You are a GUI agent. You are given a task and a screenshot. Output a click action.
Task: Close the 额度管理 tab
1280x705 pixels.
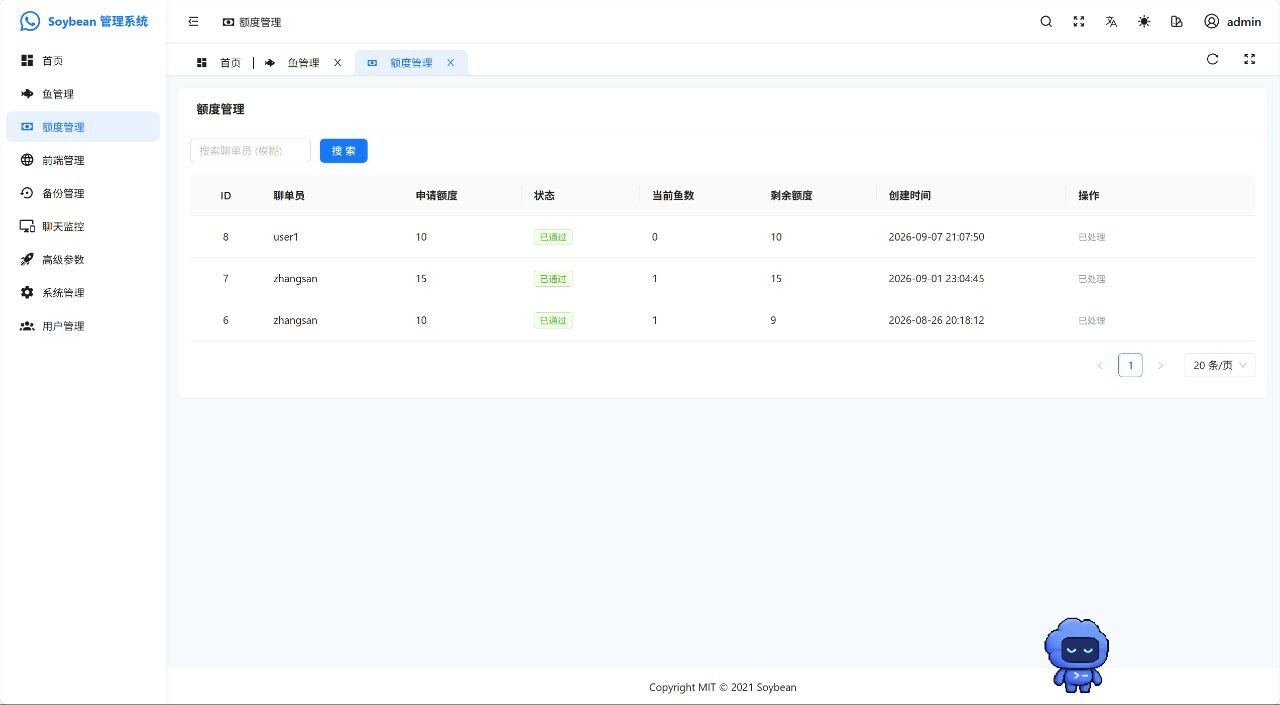450,62
